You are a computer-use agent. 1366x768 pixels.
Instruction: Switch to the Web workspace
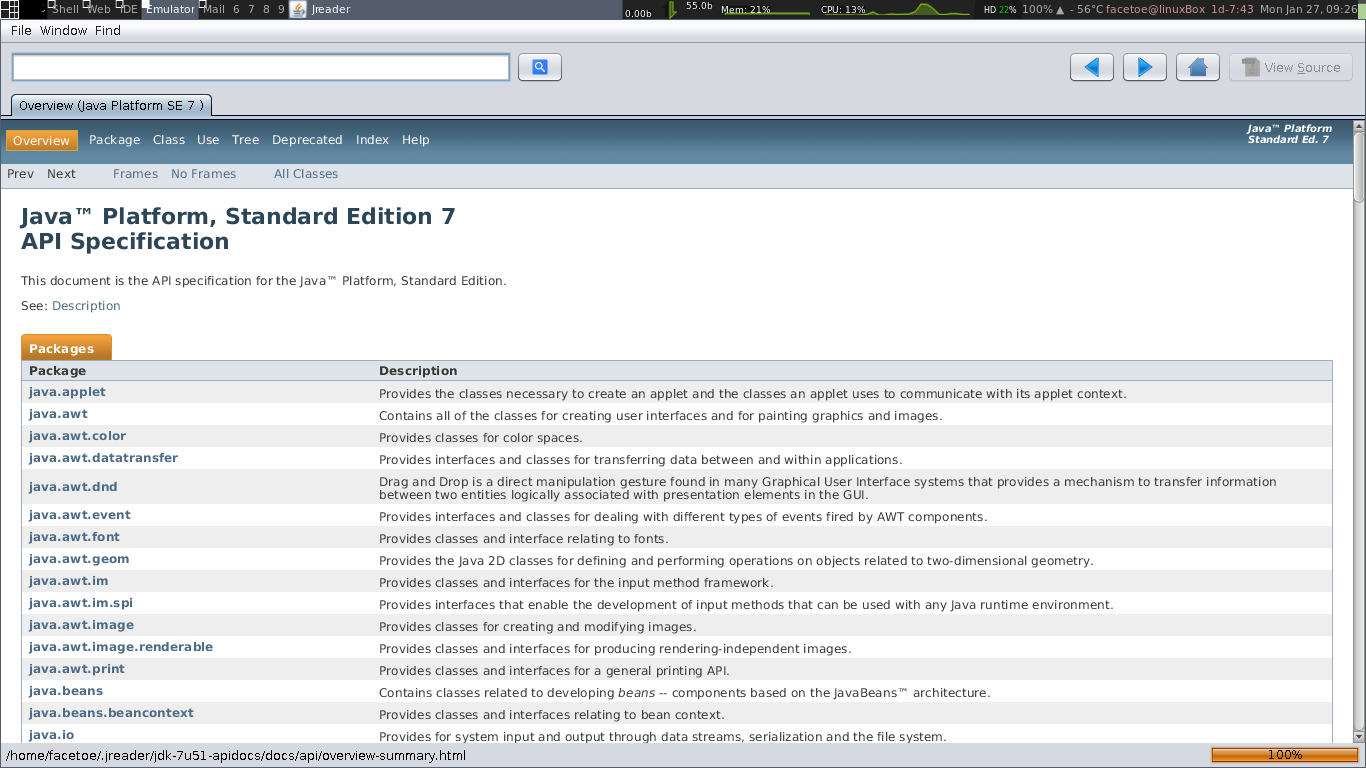tap(98, 9)
